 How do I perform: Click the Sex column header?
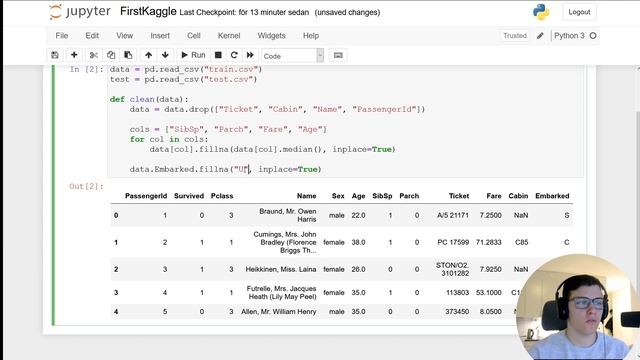(x=338, y=196)
